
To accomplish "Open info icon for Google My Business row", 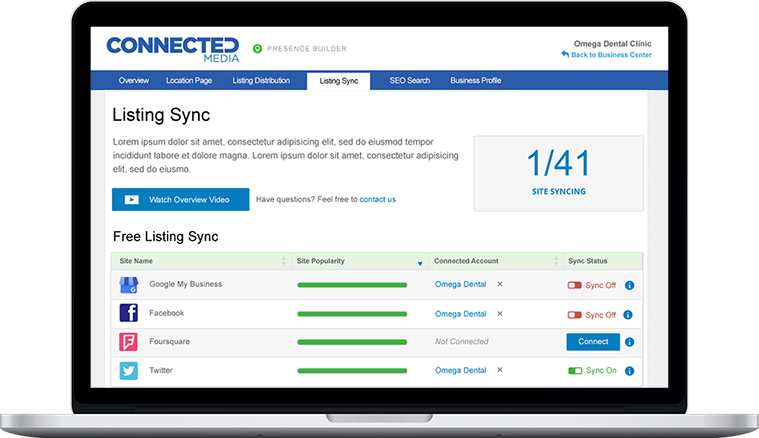I will [x=629, y=285].
